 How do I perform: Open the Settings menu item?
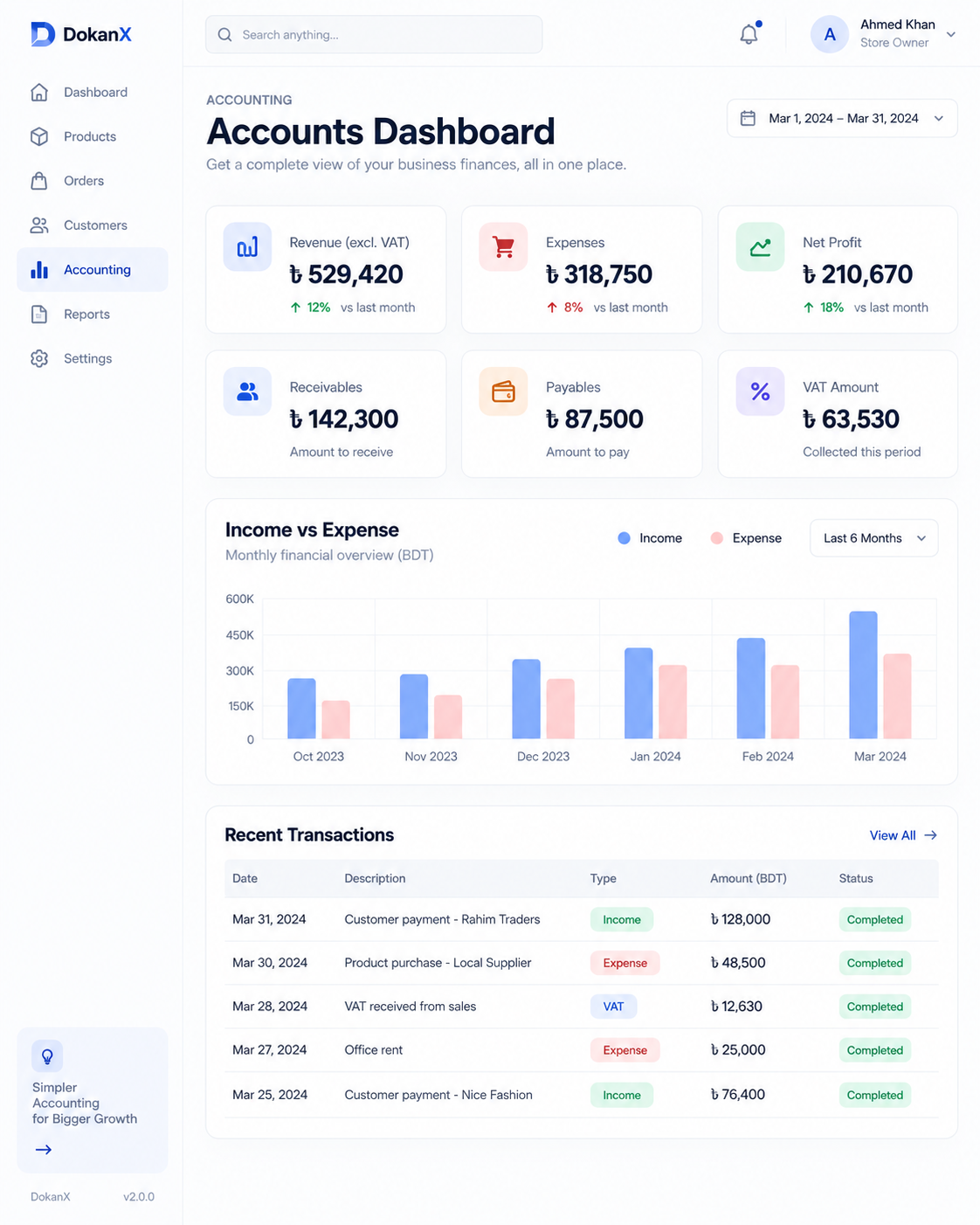(92, 358)
